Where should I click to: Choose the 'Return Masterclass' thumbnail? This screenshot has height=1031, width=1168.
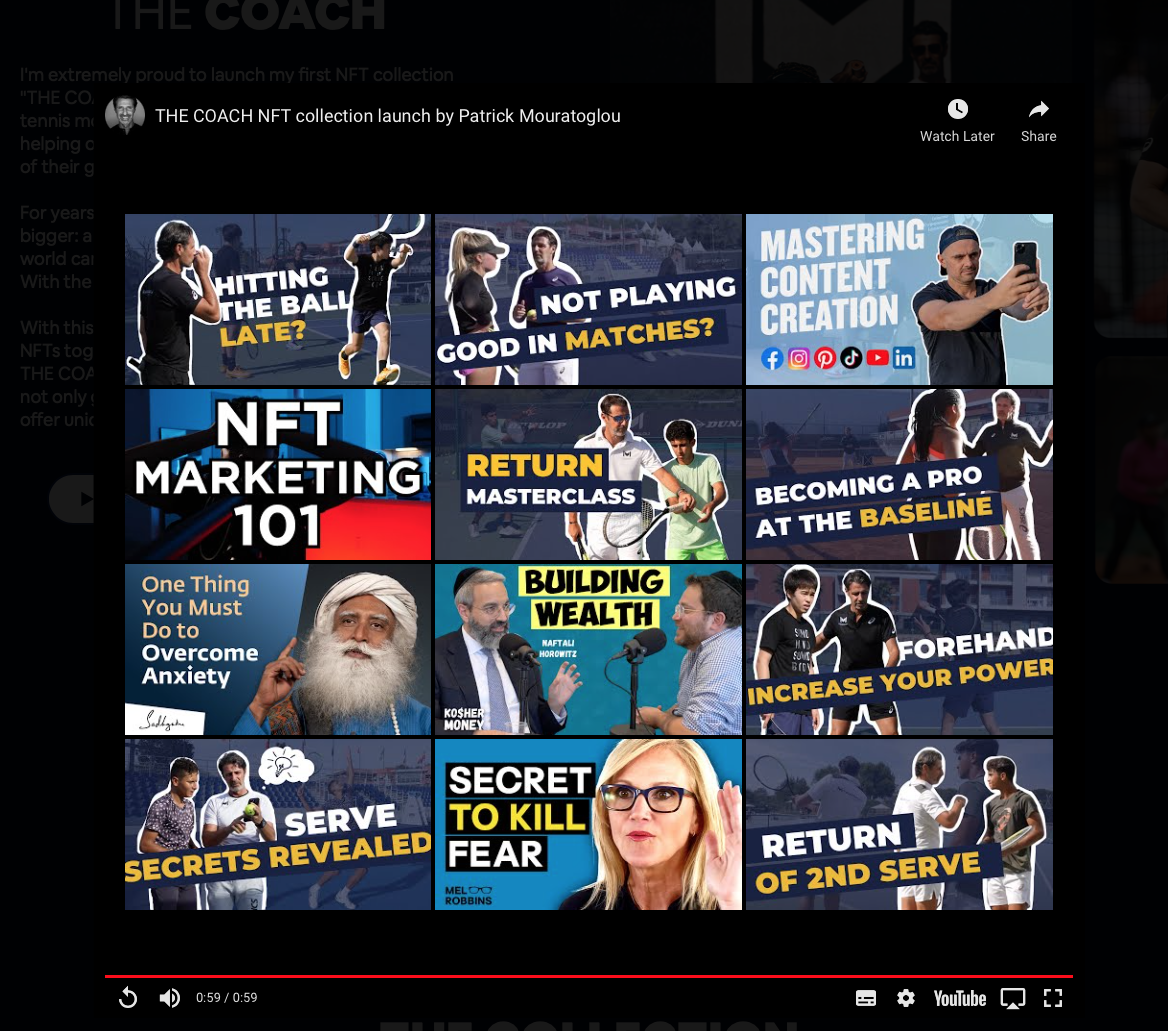tap(588, 474)
